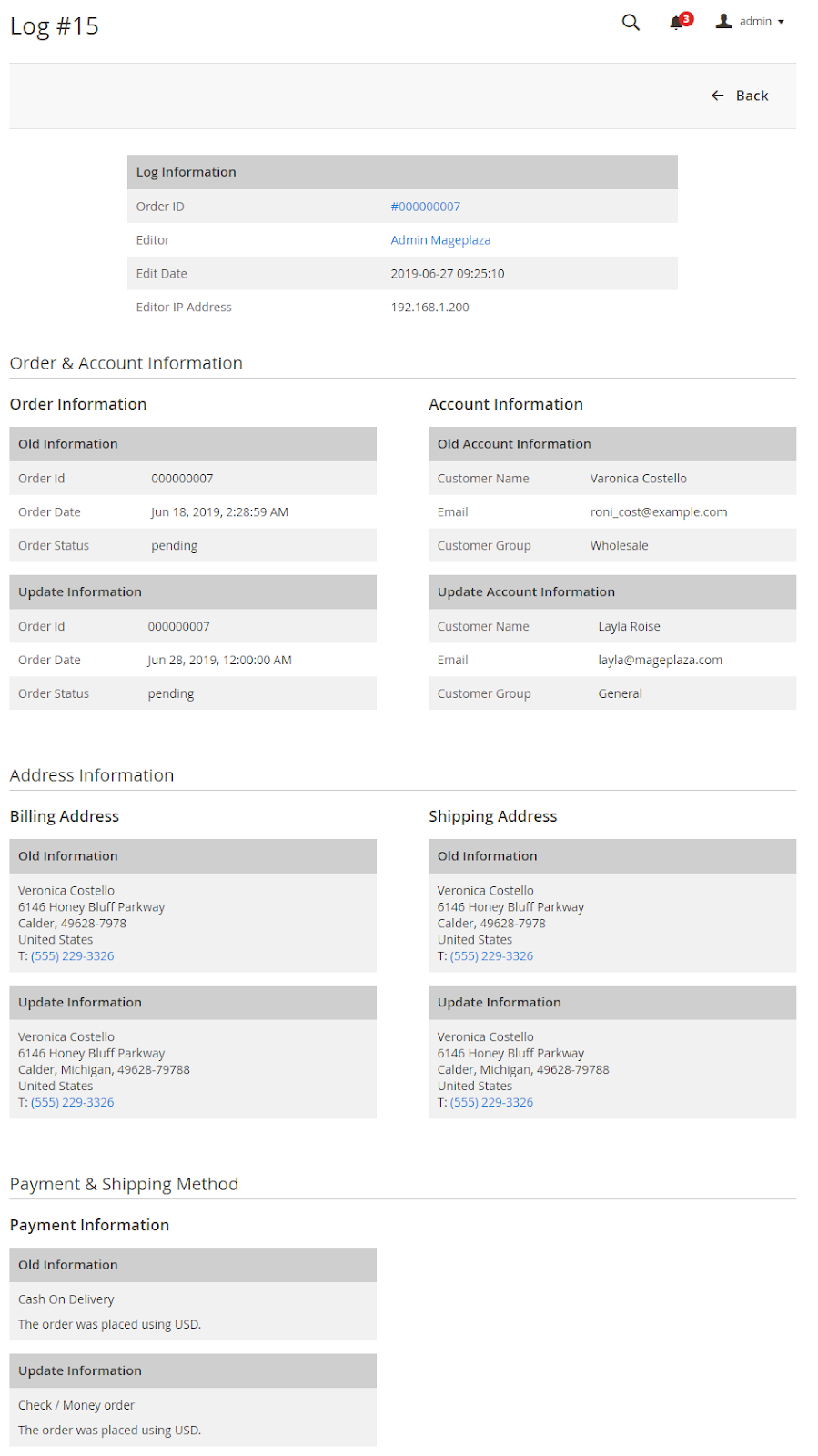This screenshot has width=818, height=1456.
Task: Expand the admin account dropdown caret
Action: 781,22
